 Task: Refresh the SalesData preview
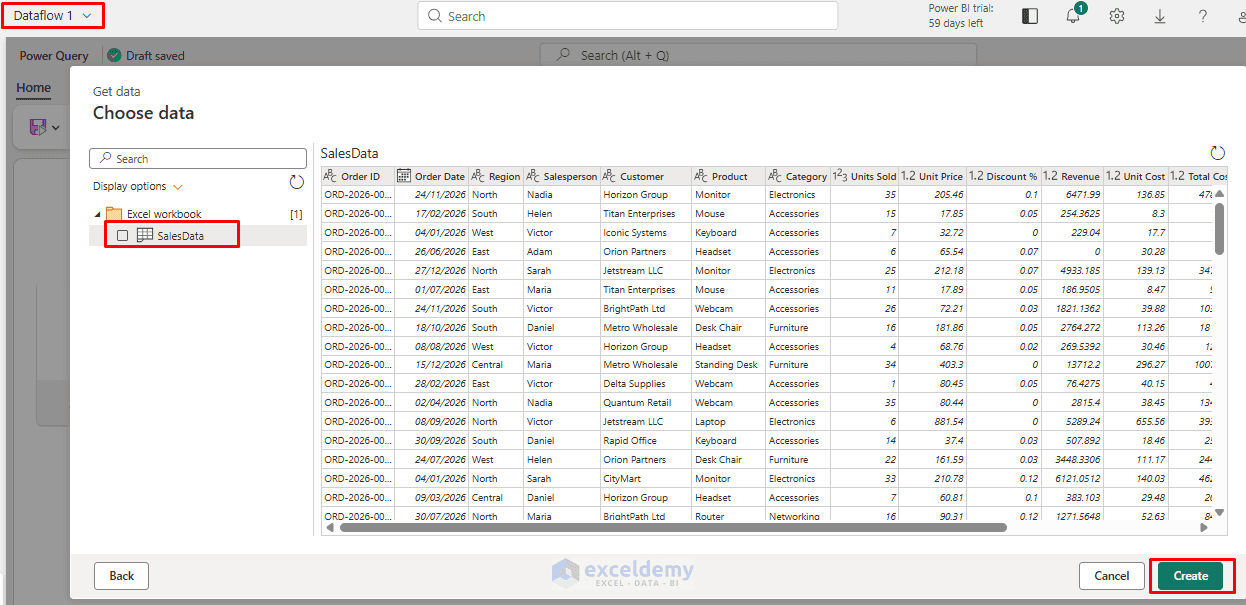(1217, 153)
